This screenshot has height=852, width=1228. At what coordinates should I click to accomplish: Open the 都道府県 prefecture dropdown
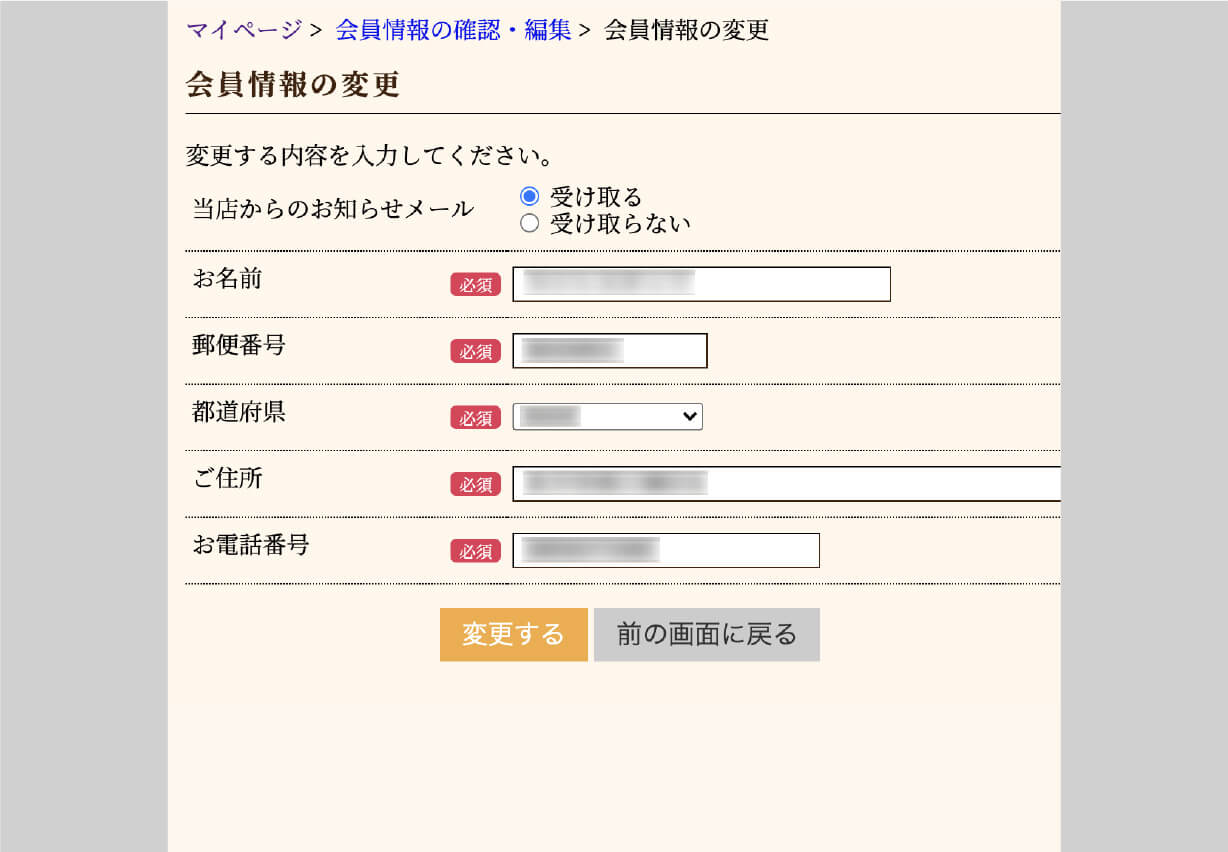(x=607, y=417)
